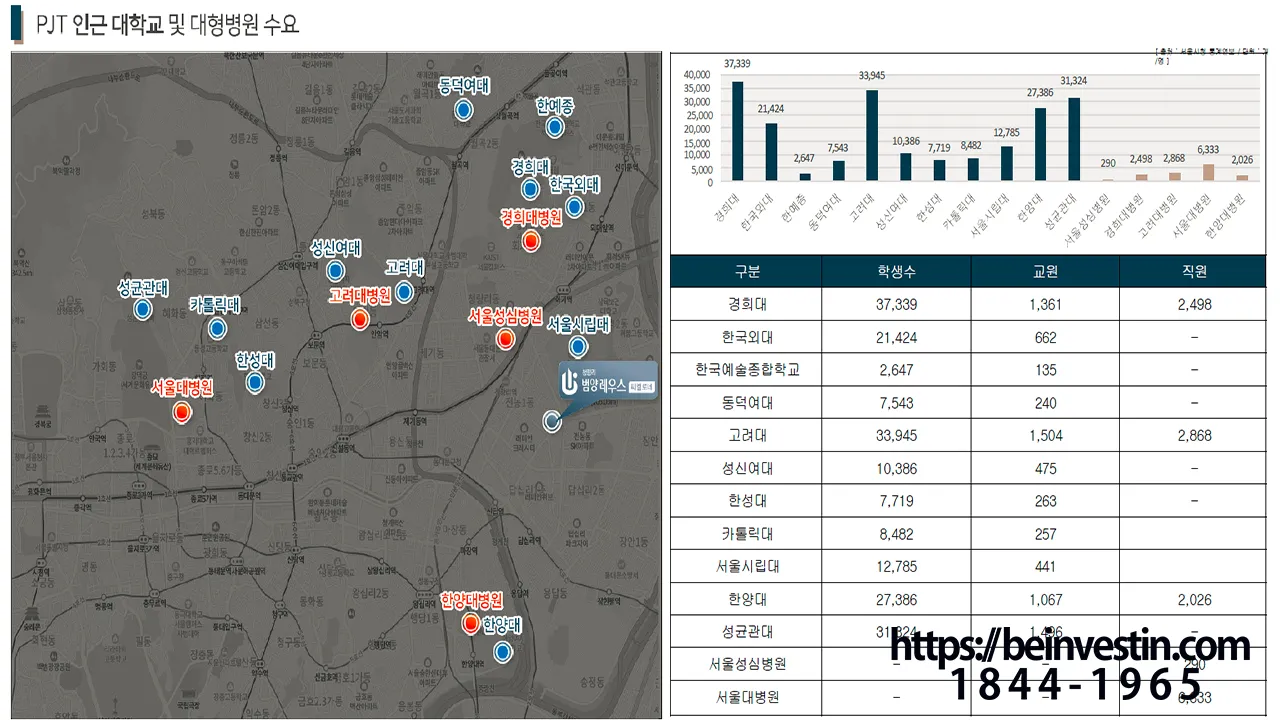Click the 직원 column header
The image size is (1280, 720).
pyautogui.click(x=1194, y=272)
